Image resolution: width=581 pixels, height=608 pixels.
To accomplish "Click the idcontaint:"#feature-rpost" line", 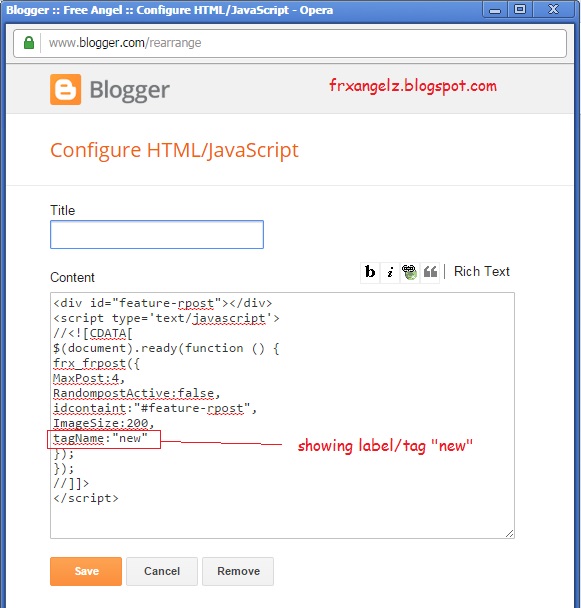I will (155, 408).
